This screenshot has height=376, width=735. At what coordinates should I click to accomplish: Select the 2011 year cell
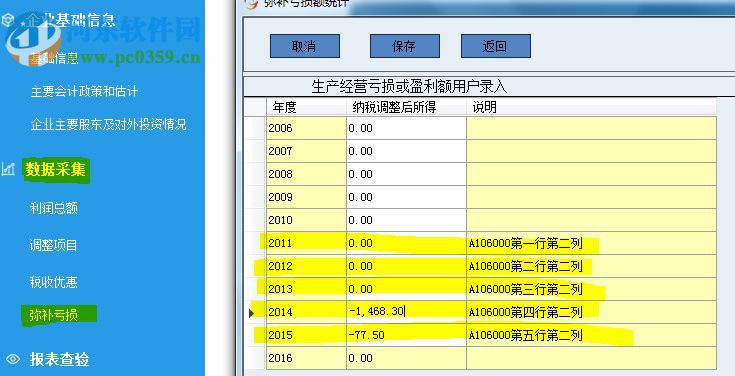307,243
